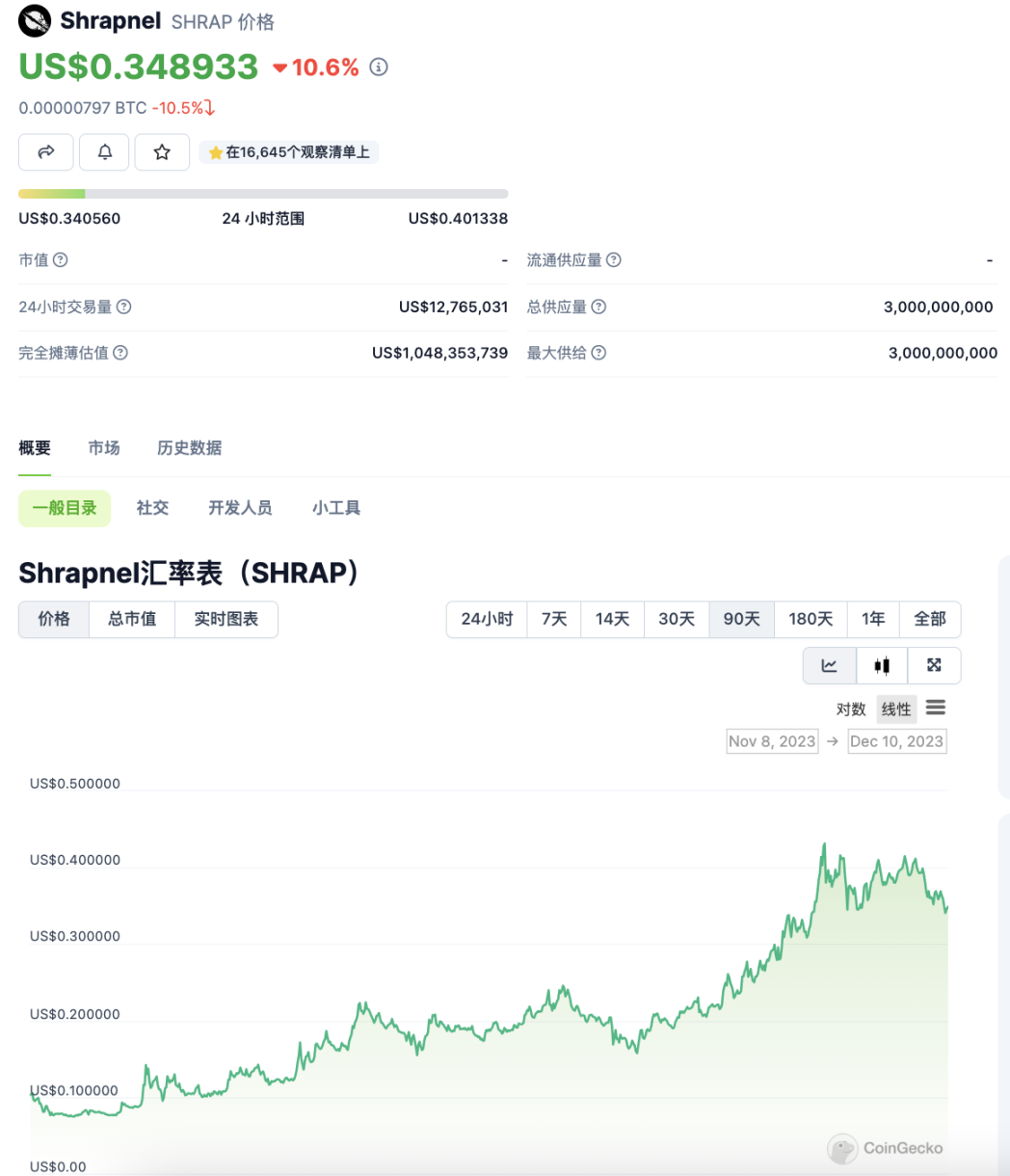This screenshot has height=1176, width=1010.
Task: Switch to candlestick chart icon
Action: (881, 665)
